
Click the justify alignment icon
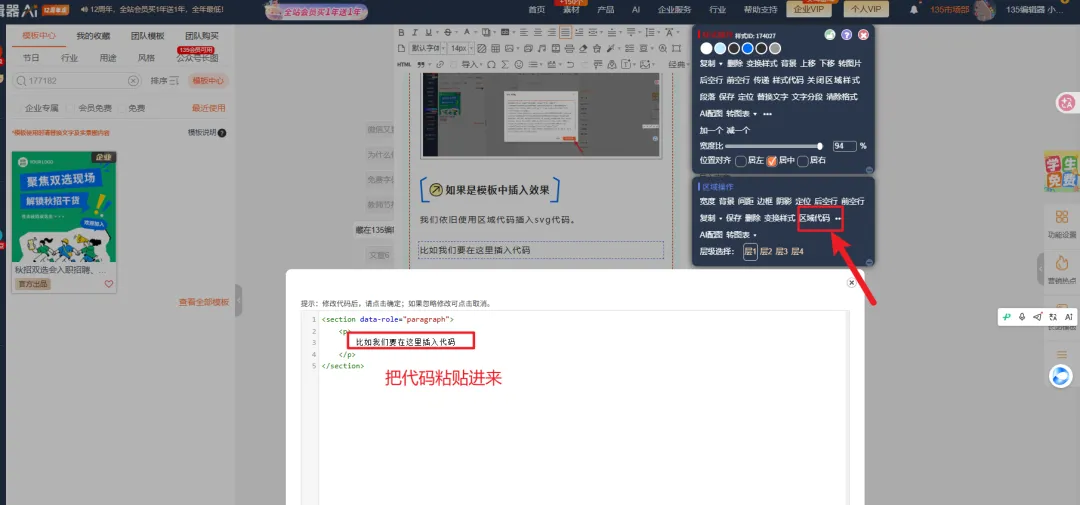[x=565, y=32]
